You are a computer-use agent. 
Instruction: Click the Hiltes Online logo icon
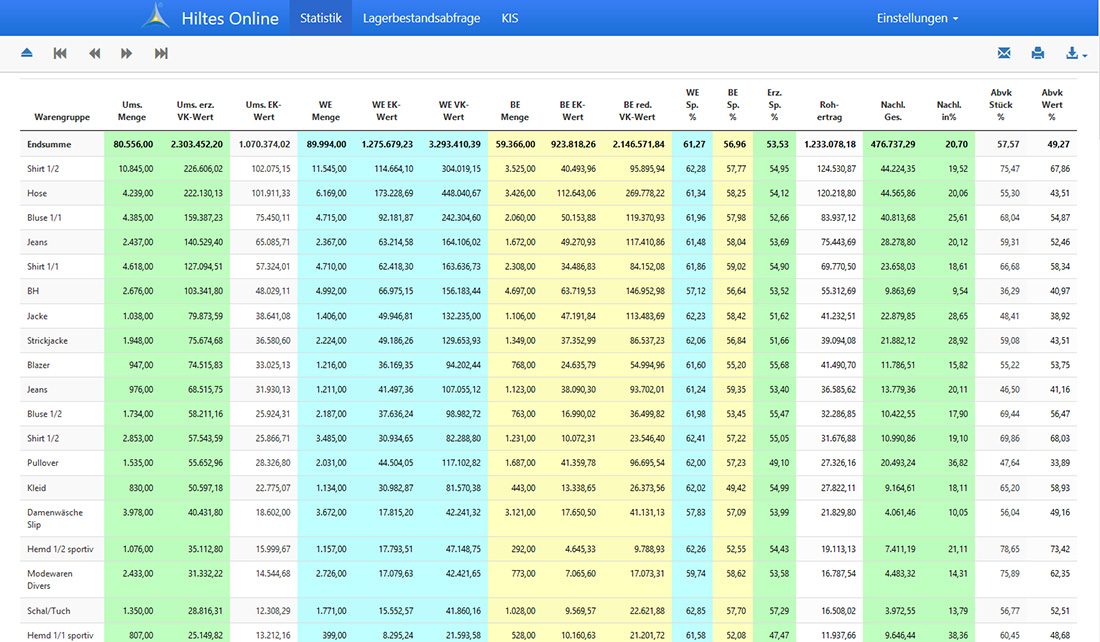(x=158, y=18)
